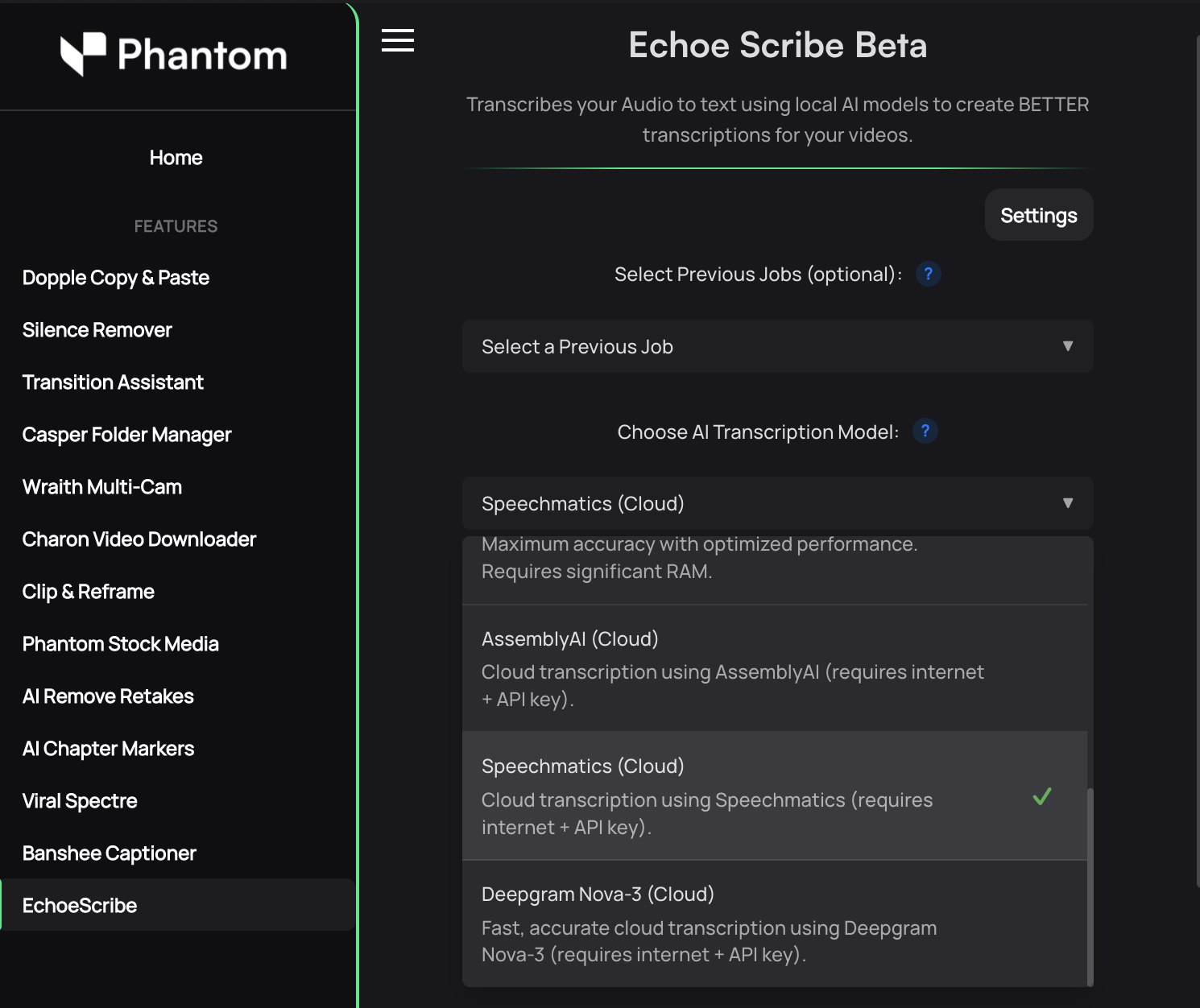Toggle the hamburger menu icon
The width and height of the screenshot is (1200, 1008).
[x=397, y=40]
